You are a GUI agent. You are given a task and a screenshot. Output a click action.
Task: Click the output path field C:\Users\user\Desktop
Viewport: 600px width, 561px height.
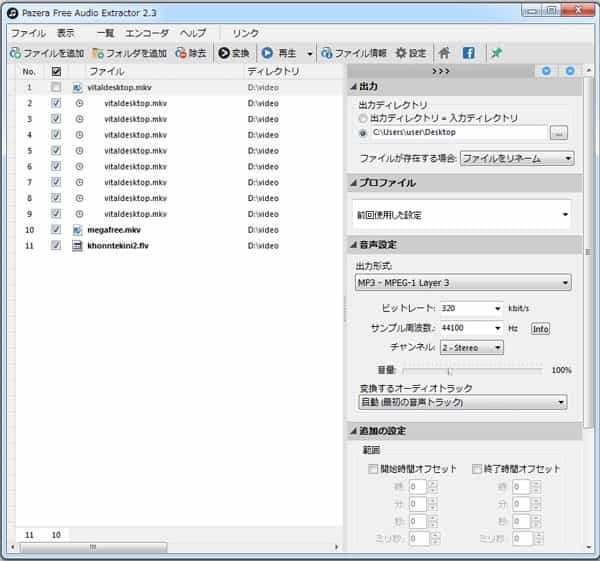(458, 133)
